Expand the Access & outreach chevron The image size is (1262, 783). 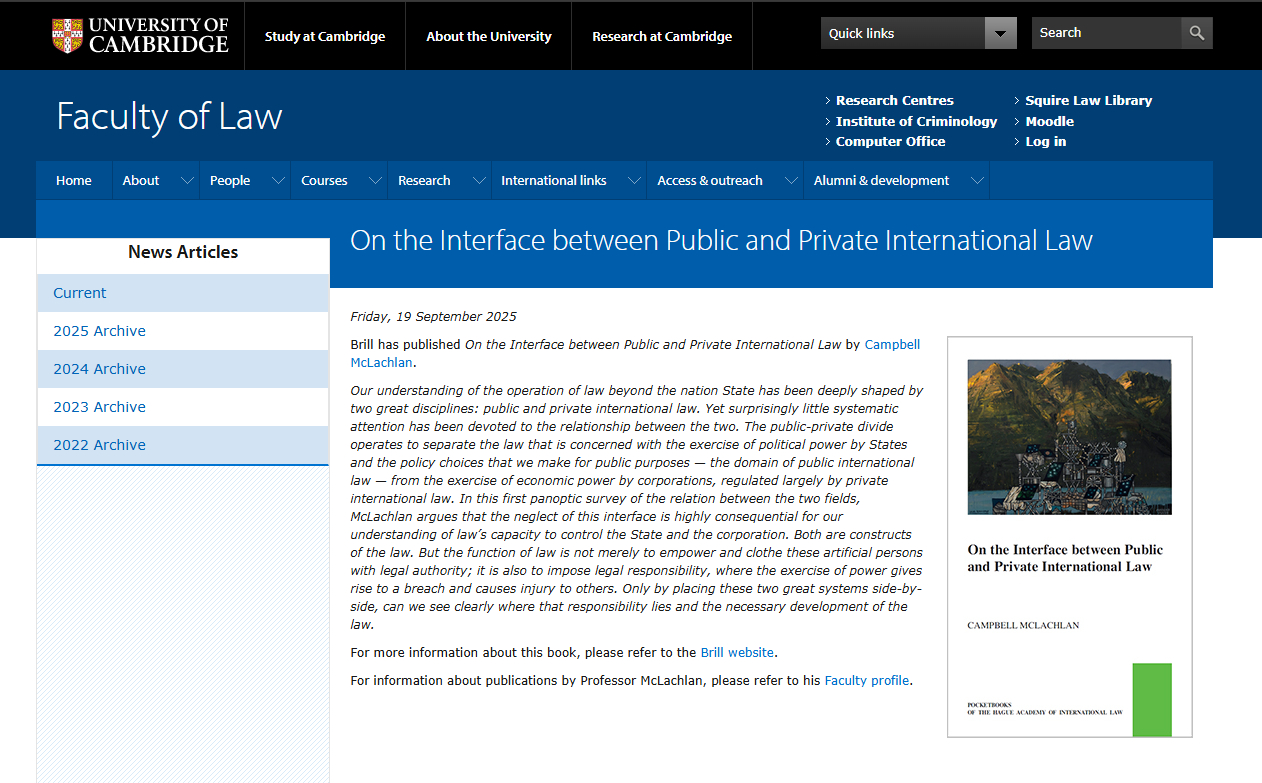[x=790, y=181]
